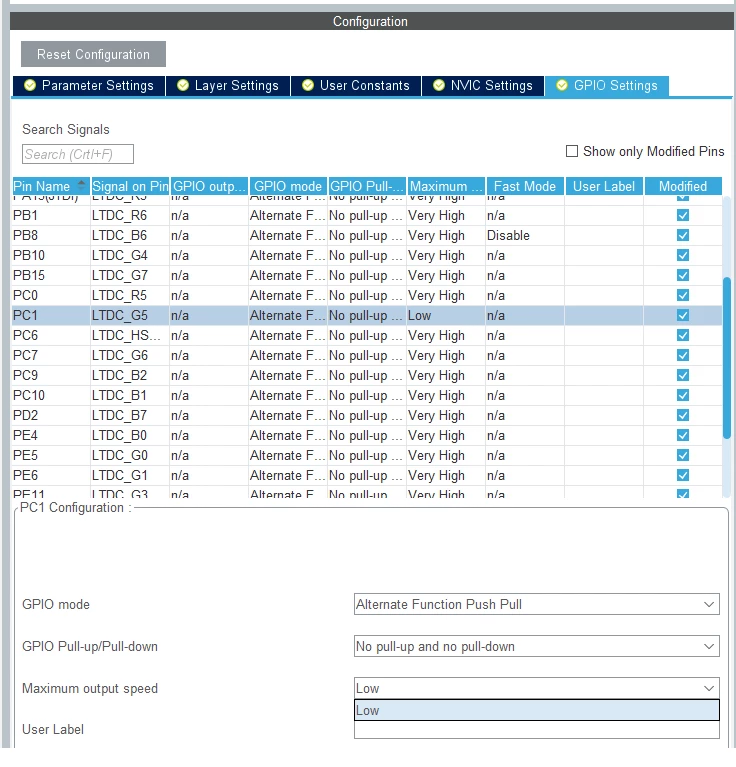Click the LTDC_G7 signal cell

pyautogui.click(x=130, y=275)
